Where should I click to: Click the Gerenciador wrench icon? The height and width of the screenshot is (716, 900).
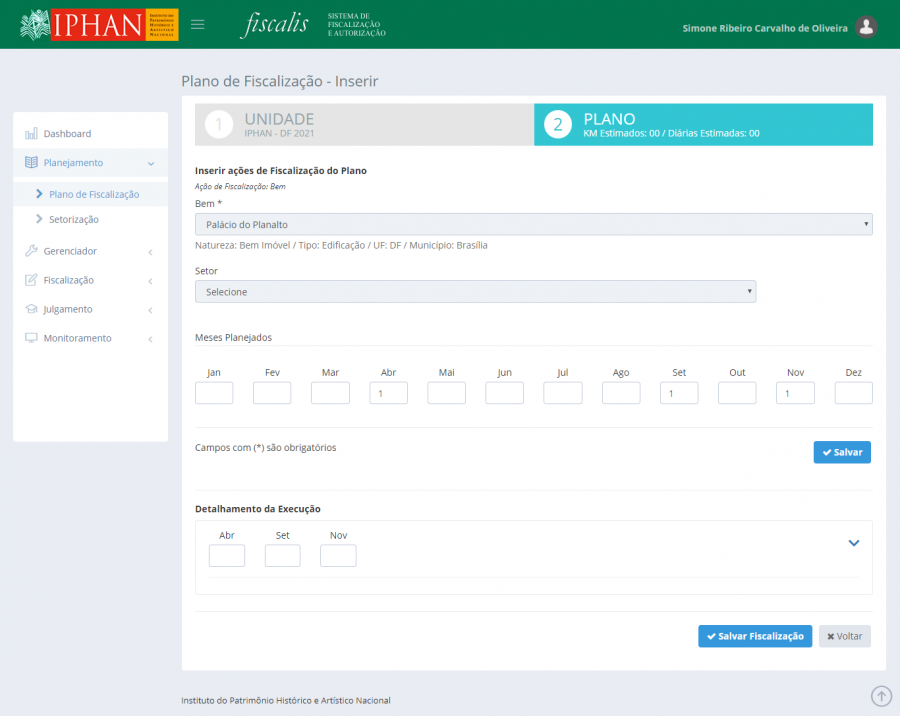click(31, 251)
